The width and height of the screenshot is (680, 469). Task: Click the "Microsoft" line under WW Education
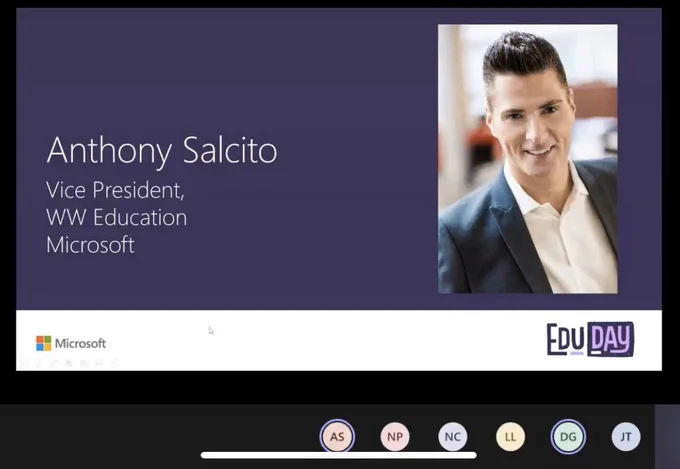[x=90, y=244]
